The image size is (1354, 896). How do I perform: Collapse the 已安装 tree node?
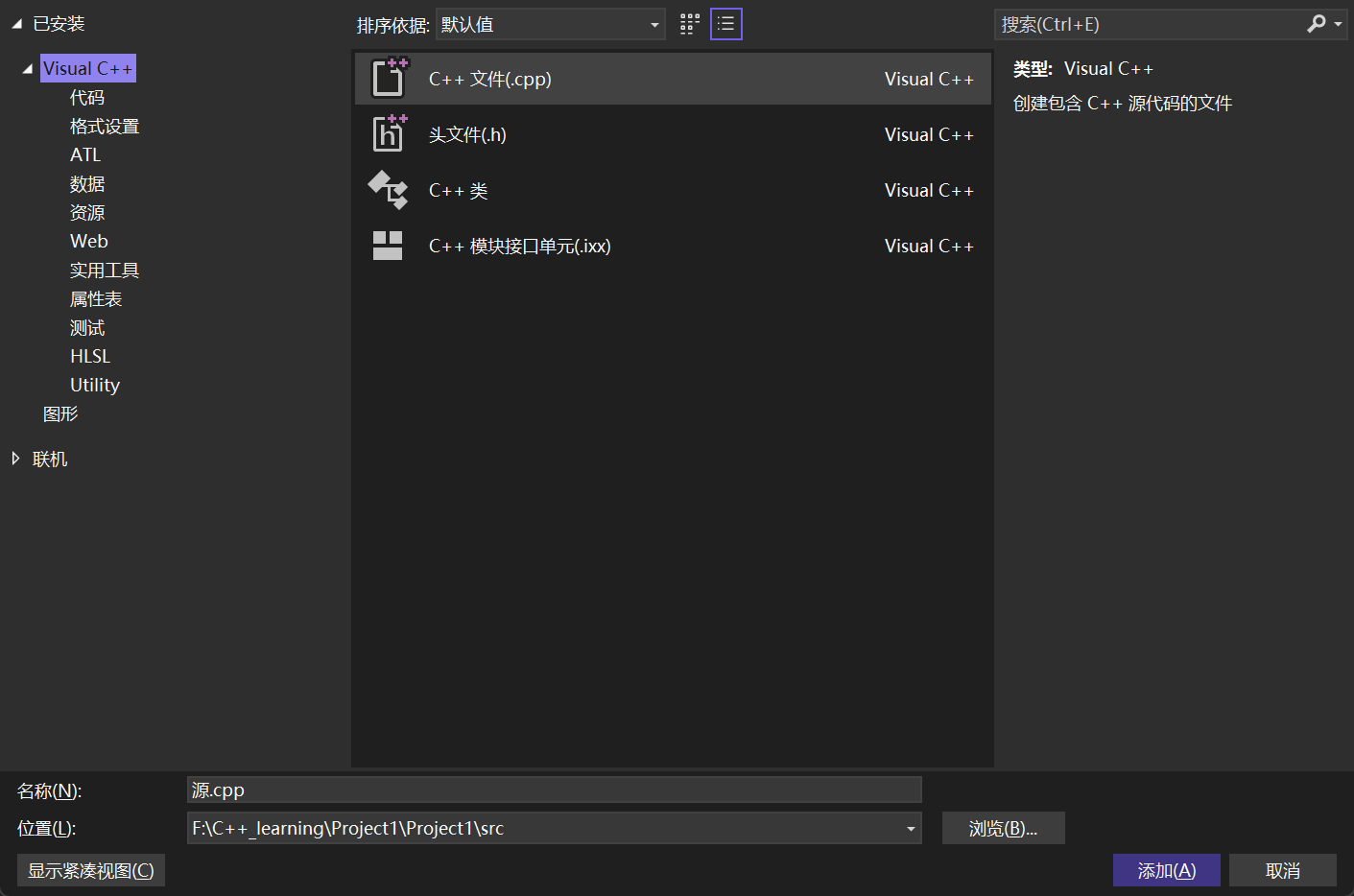tap(16, 24)
